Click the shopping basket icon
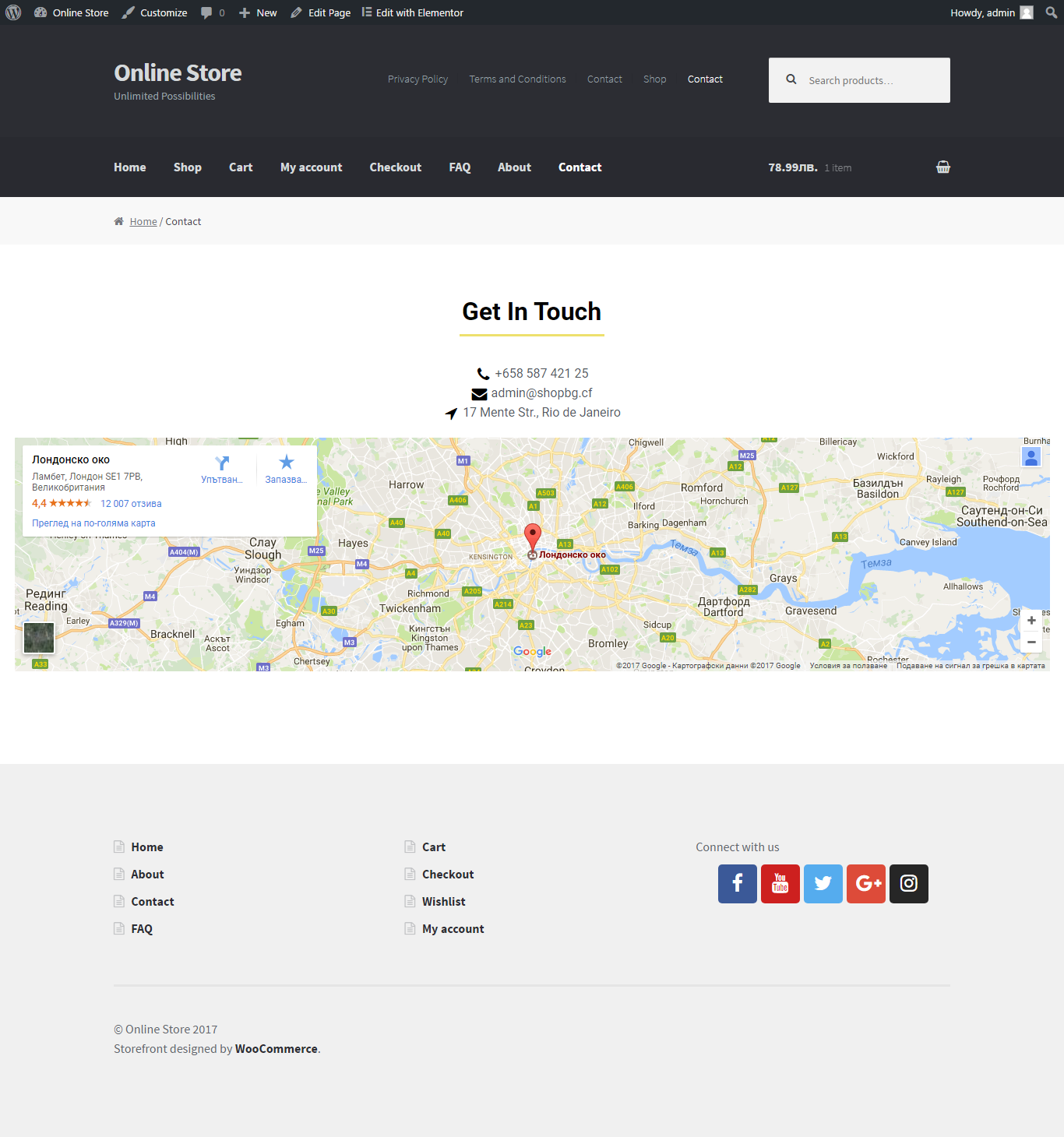 click(x=943, y=167)
